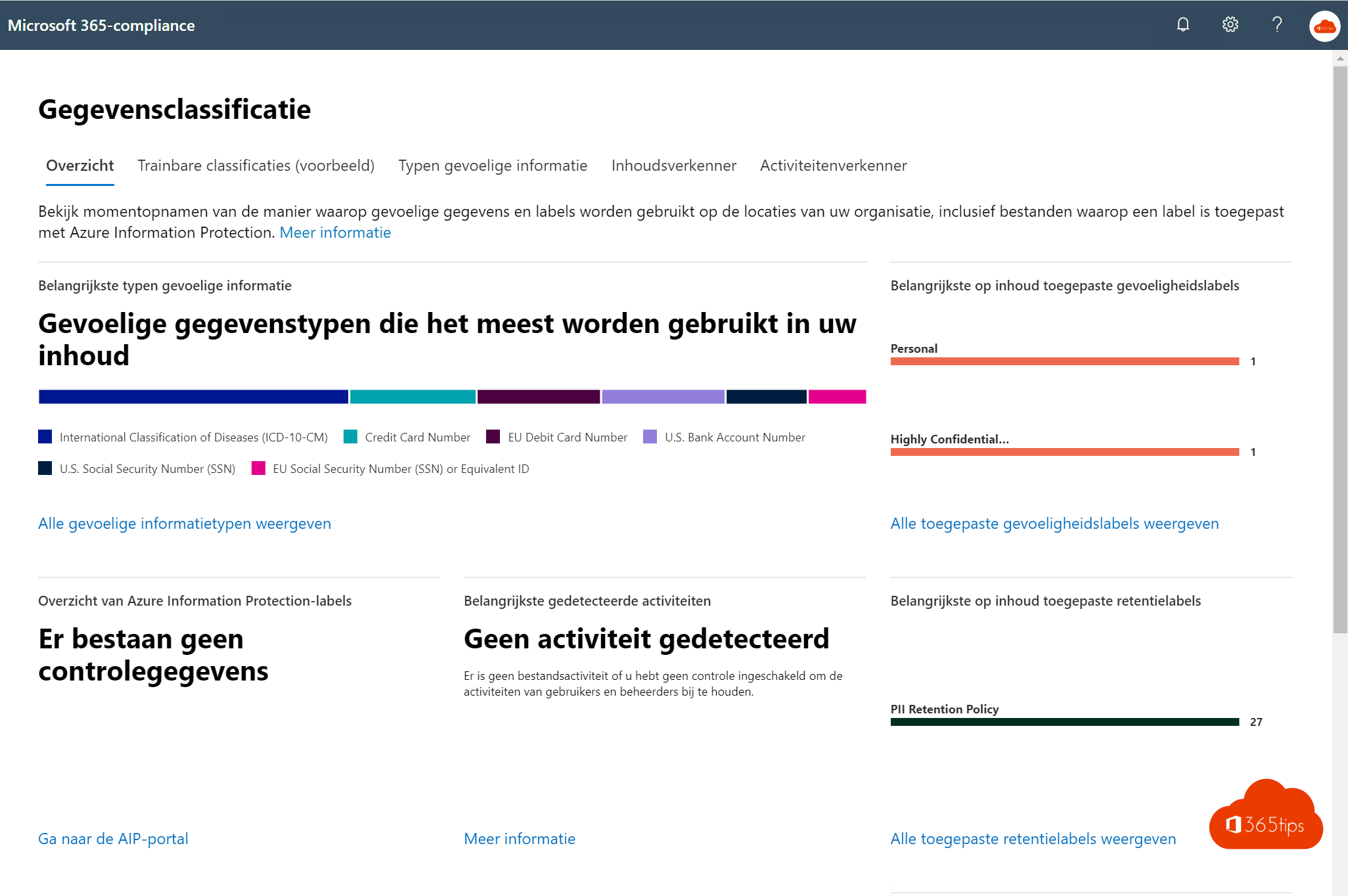The image size is (1348, 896).
Task: Switch to Typen gevoelige informatie tab
Action: point(493,166)
